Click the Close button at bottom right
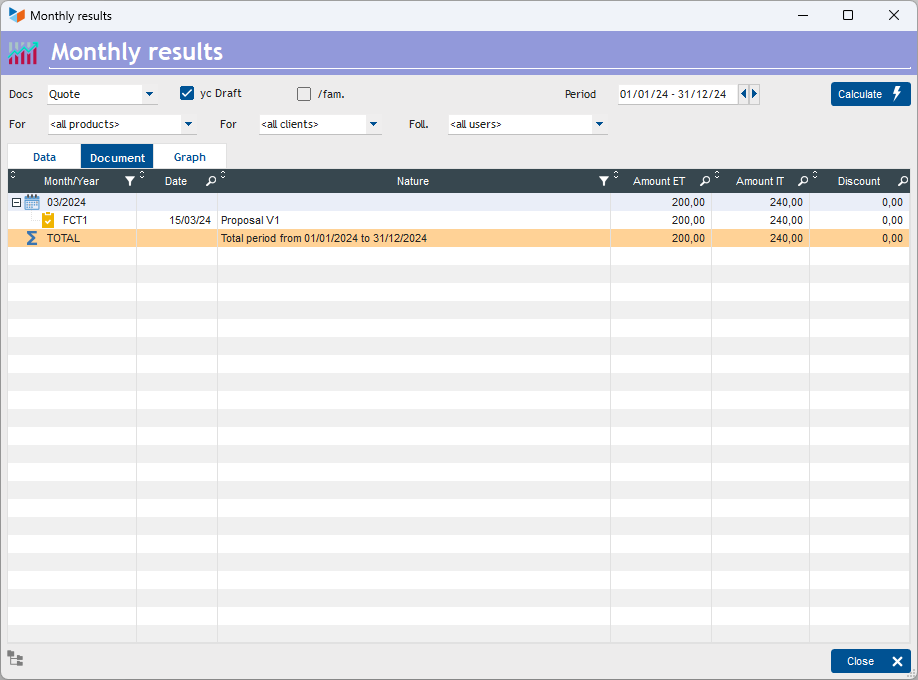918x680 pixels. [x=870, y=661]
